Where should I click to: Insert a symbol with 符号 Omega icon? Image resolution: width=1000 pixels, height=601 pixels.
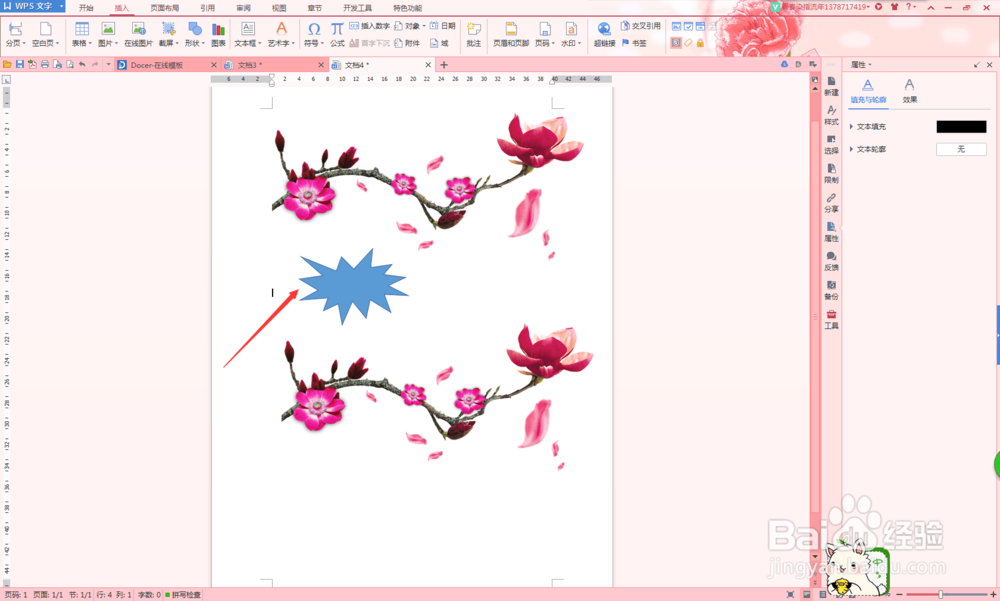(313, 34)
